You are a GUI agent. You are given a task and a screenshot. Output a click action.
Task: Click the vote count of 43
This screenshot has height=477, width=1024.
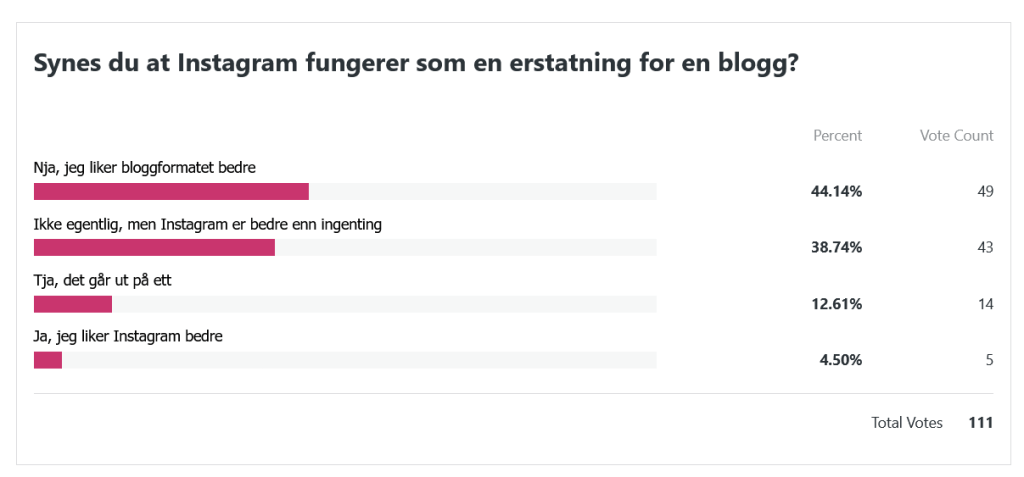985,247
